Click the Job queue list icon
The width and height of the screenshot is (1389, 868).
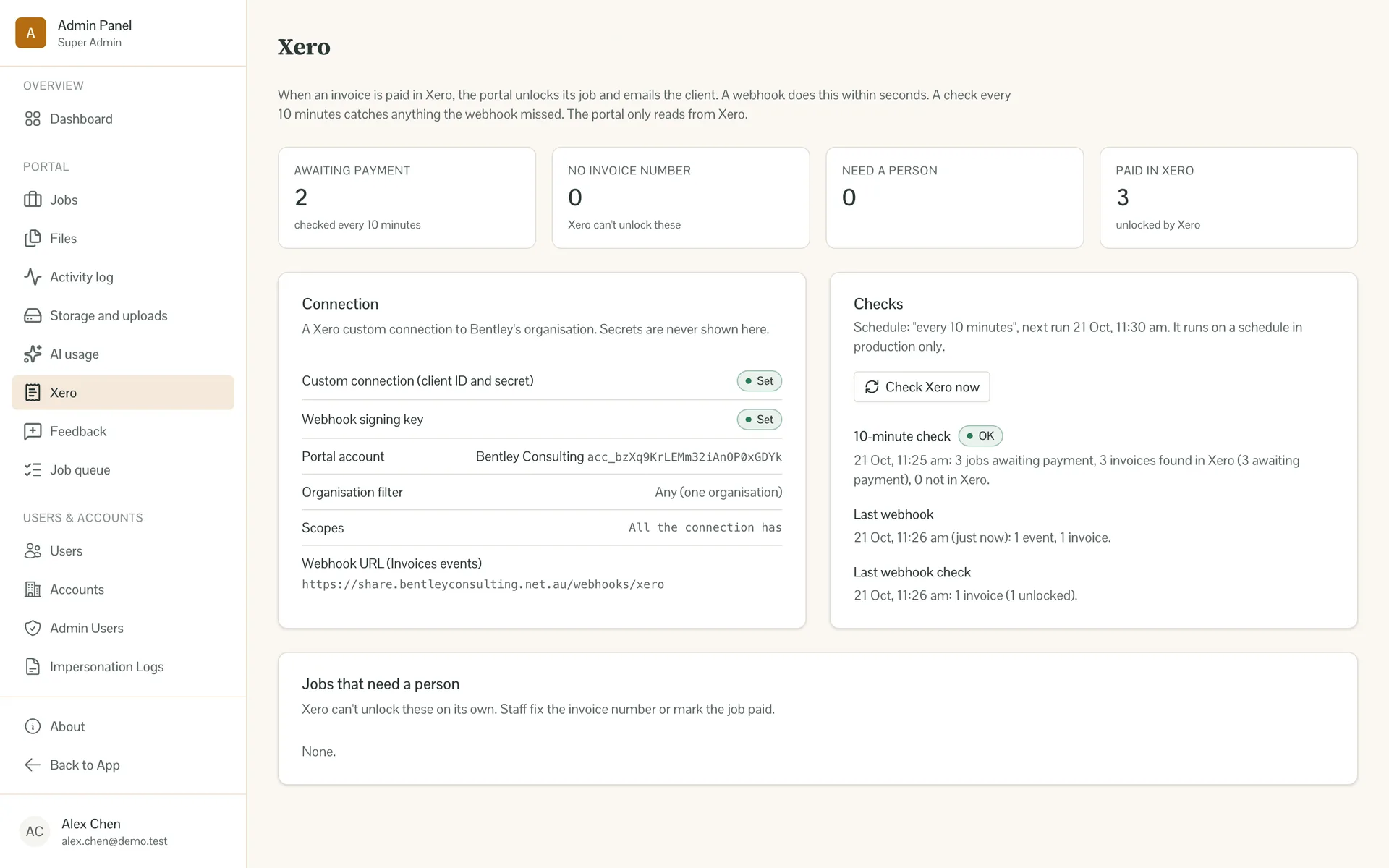(x=33, y=469)
